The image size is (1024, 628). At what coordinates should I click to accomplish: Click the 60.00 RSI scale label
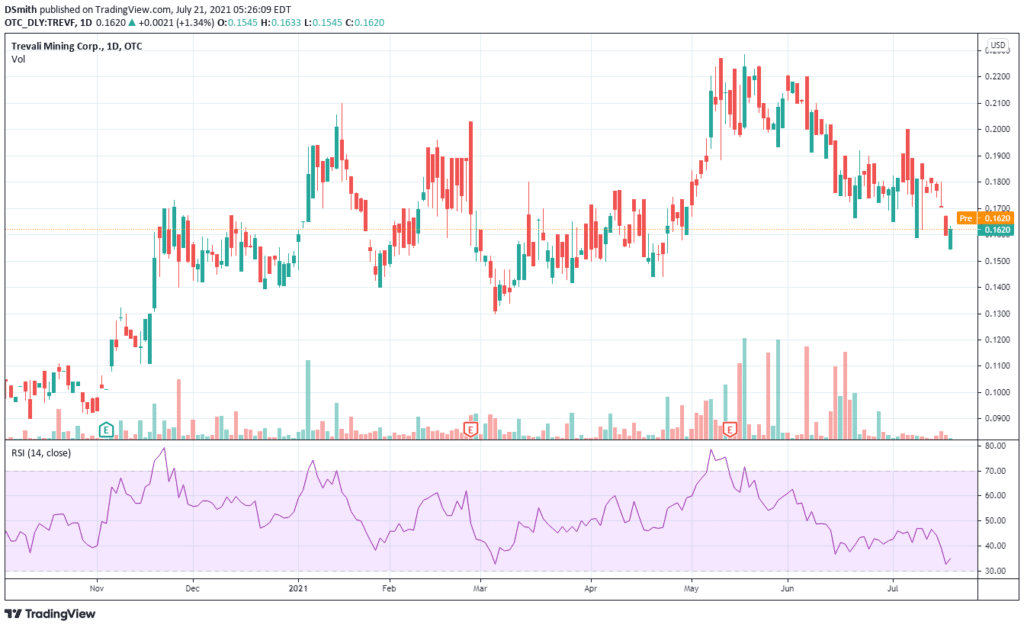click(x=995, y=496)
